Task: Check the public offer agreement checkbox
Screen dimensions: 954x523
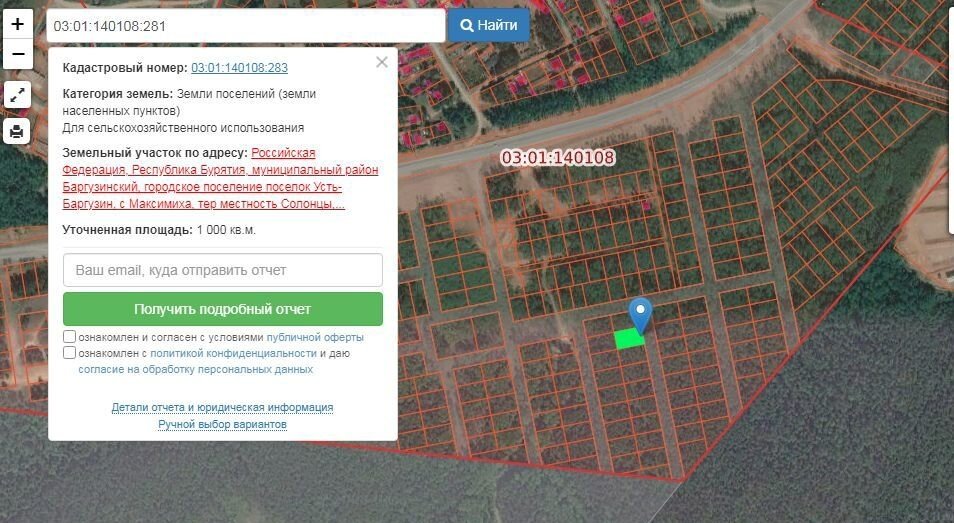Action: (70, 337)
